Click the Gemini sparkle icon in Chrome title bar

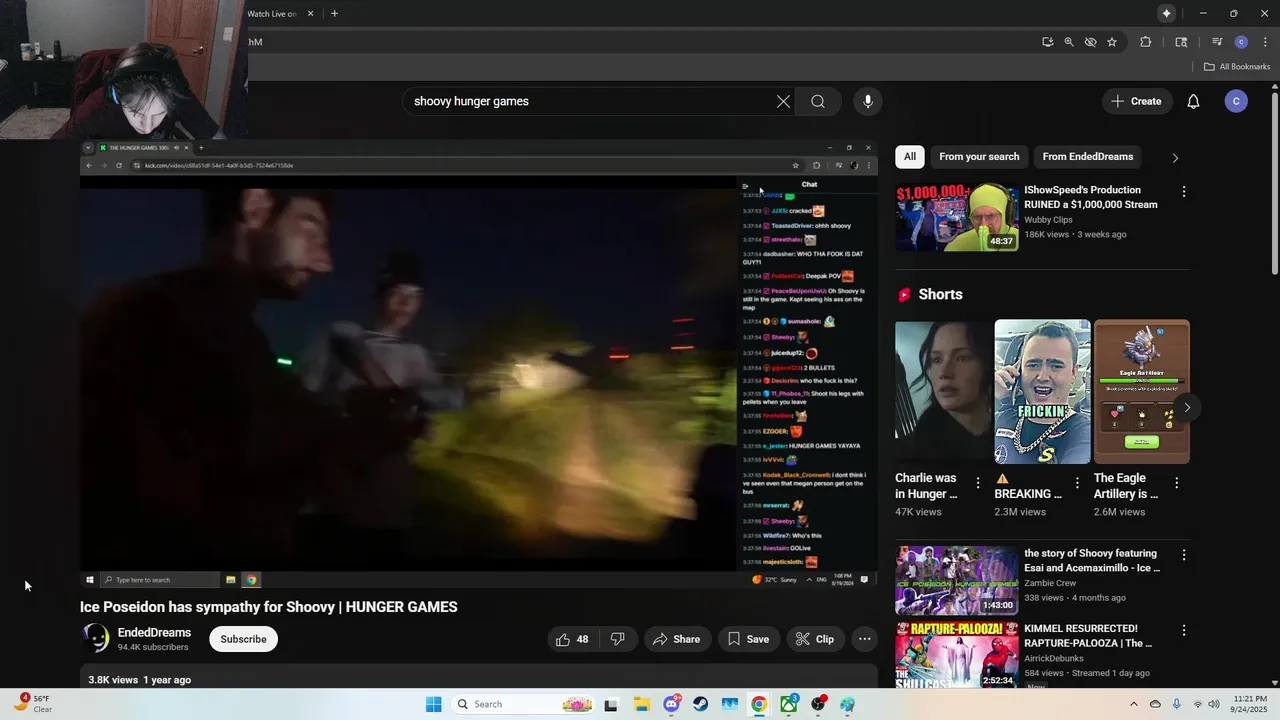1166,14
